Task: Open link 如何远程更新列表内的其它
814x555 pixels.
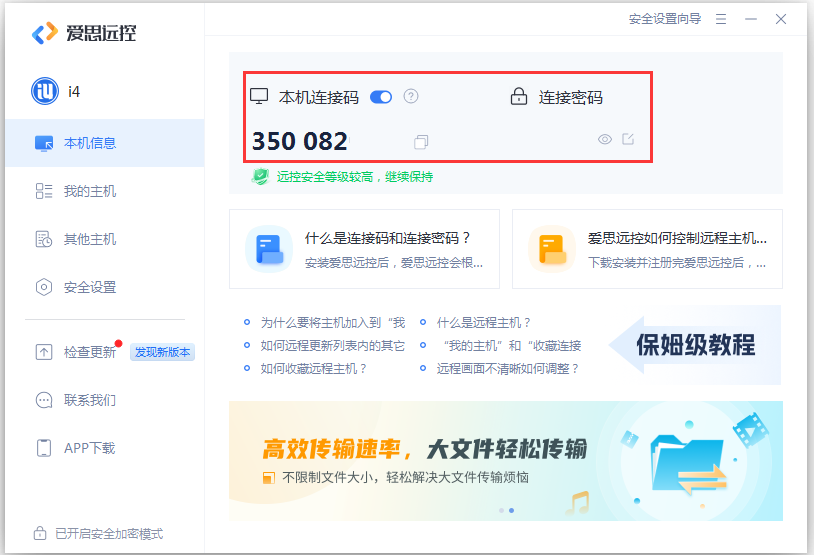Action: coord(333,345)
